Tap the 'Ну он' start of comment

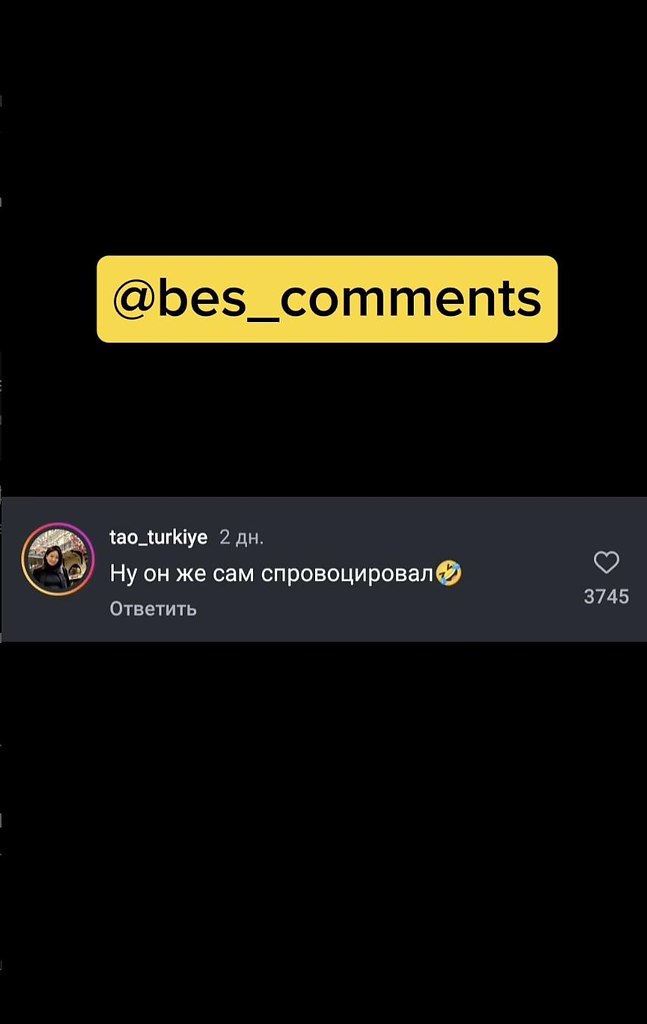[140, 573]
